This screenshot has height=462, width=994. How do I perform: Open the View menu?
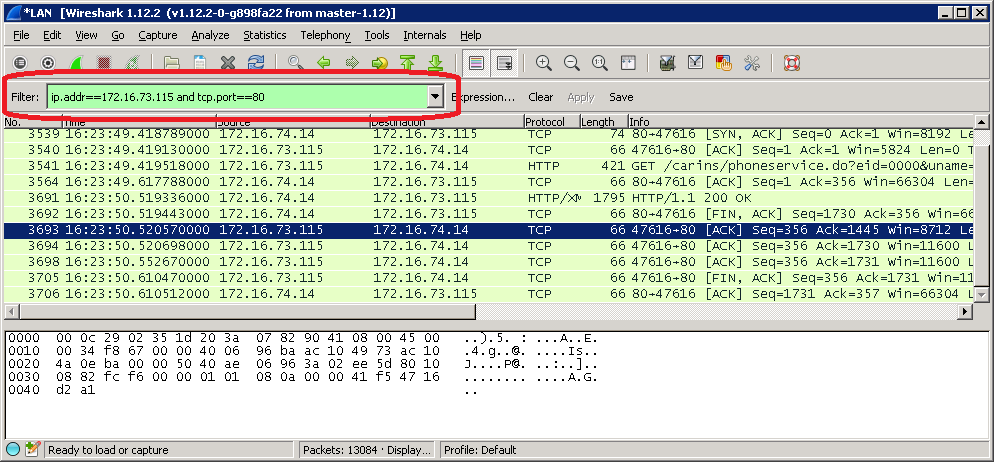86,35
